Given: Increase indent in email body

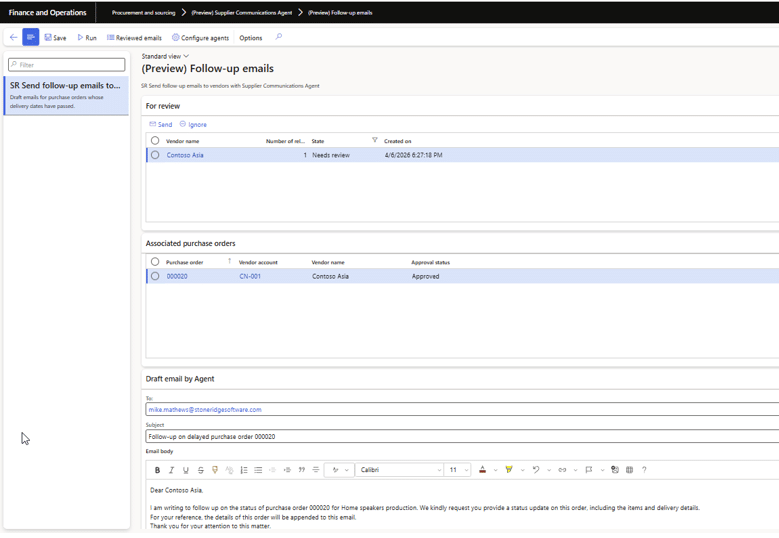Looking at the screenshot, I should [287, 470].
